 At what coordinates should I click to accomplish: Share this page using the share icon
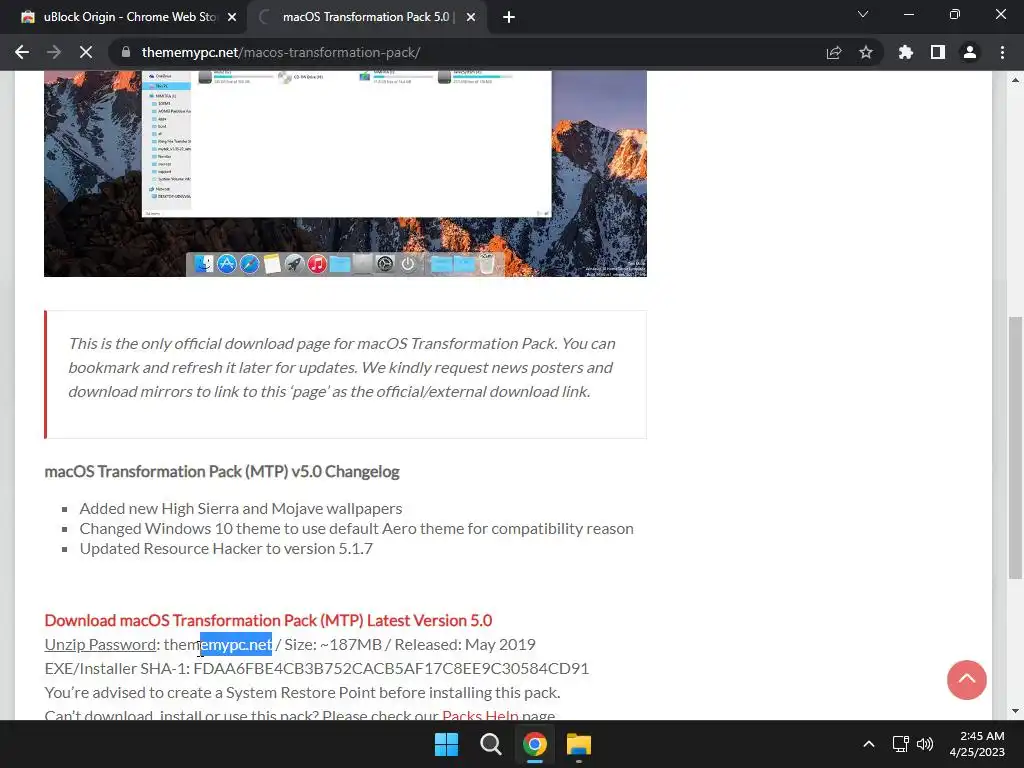[x=834, y=52]
